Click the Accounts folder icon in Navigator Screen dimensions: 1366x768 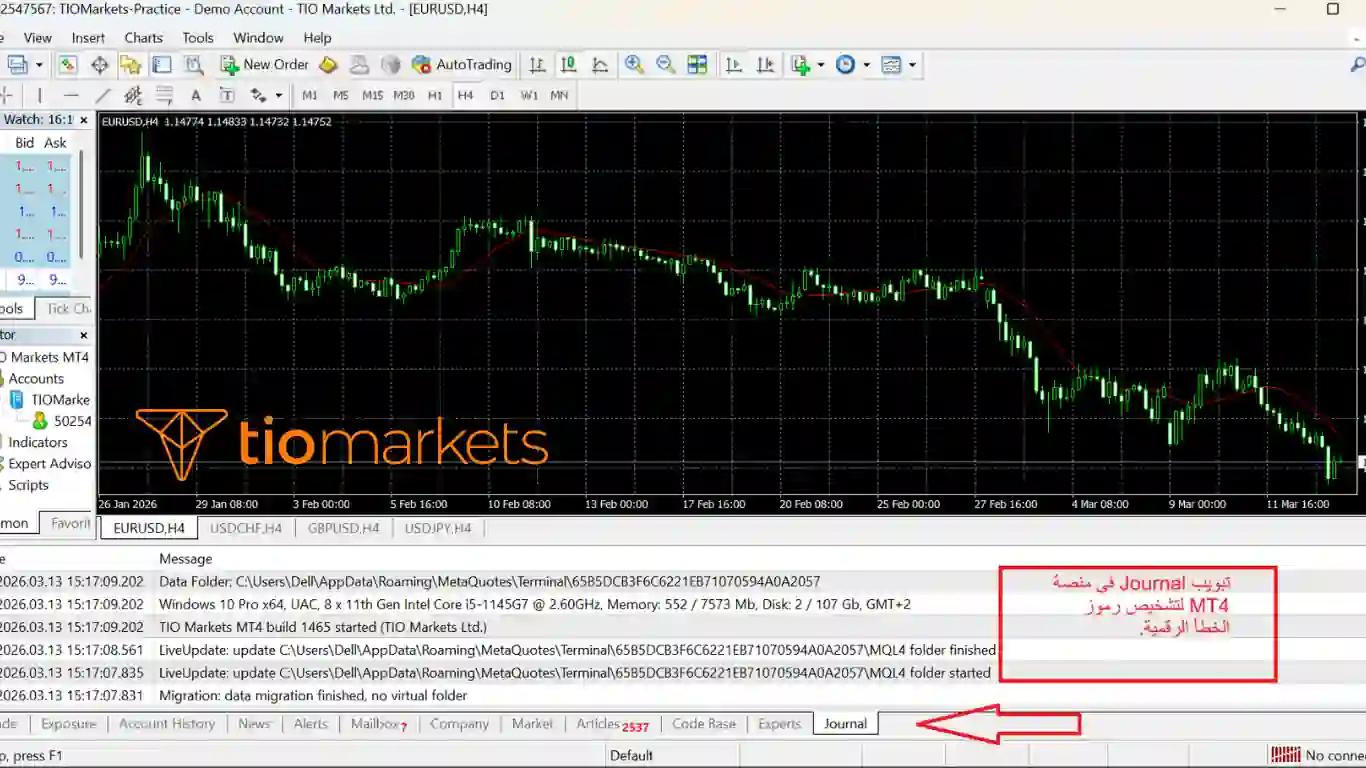click(2, 379)
